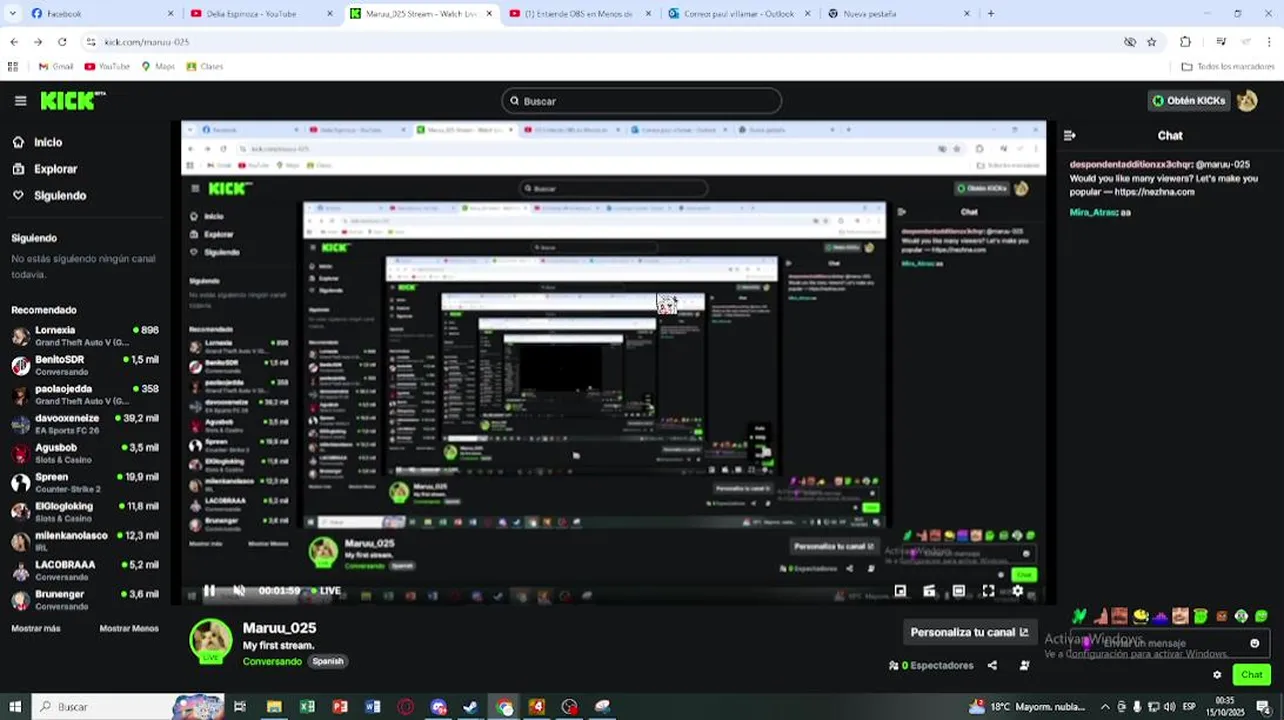
Task: Open the emote picker in the message box
Action: point(1255,643)
